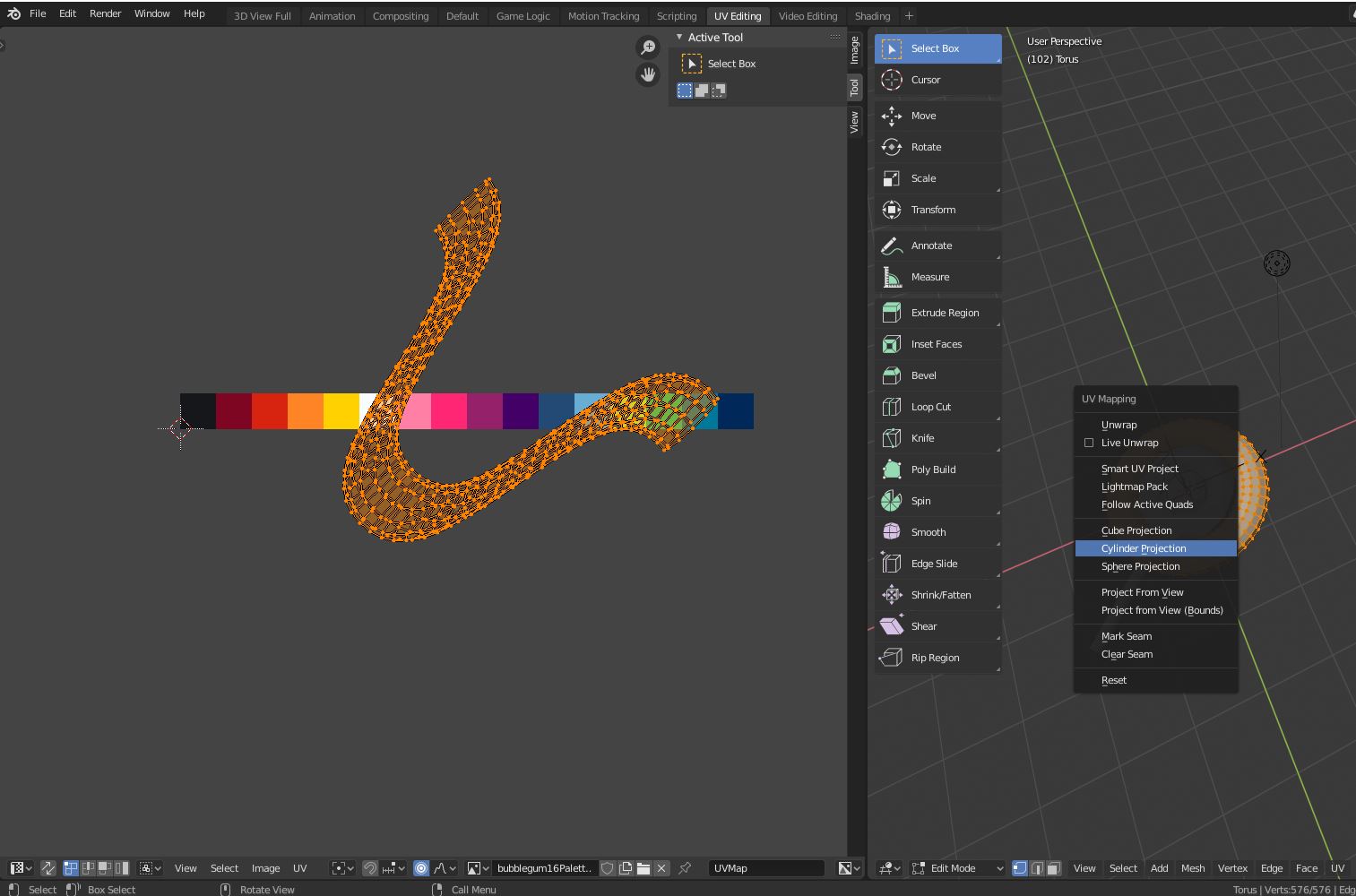Enable the Live Unwrap checkbox

point(1089,443)
